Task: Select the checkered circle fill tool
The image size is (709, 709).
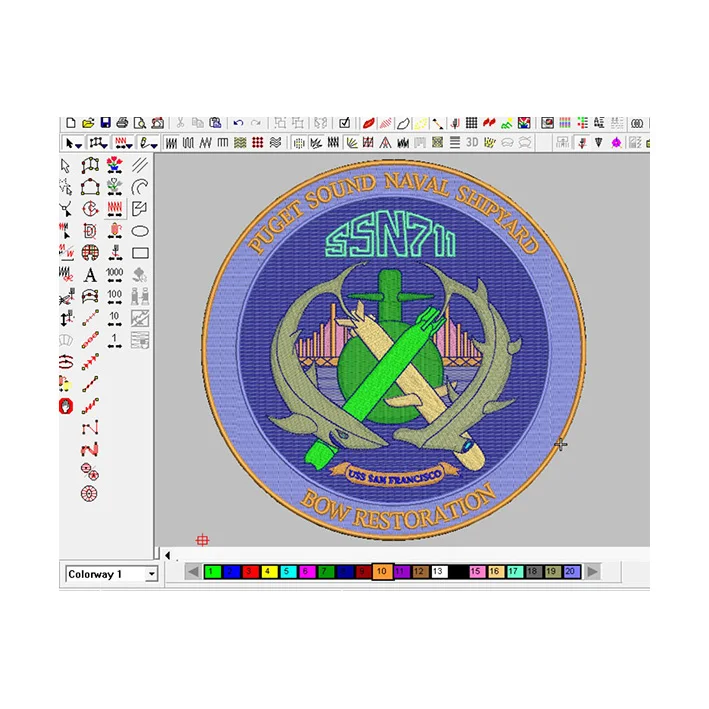Action: (90, 253)
